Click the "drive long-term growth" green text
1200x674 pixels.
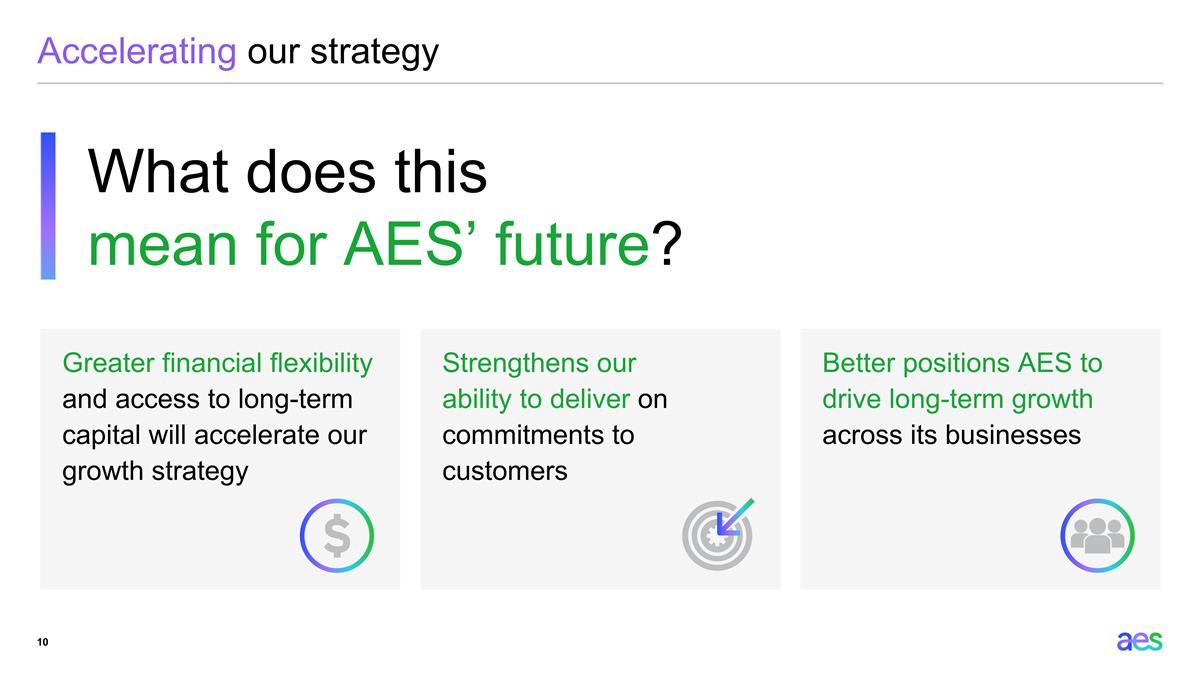pyautogui.click(x=957, y=398)
